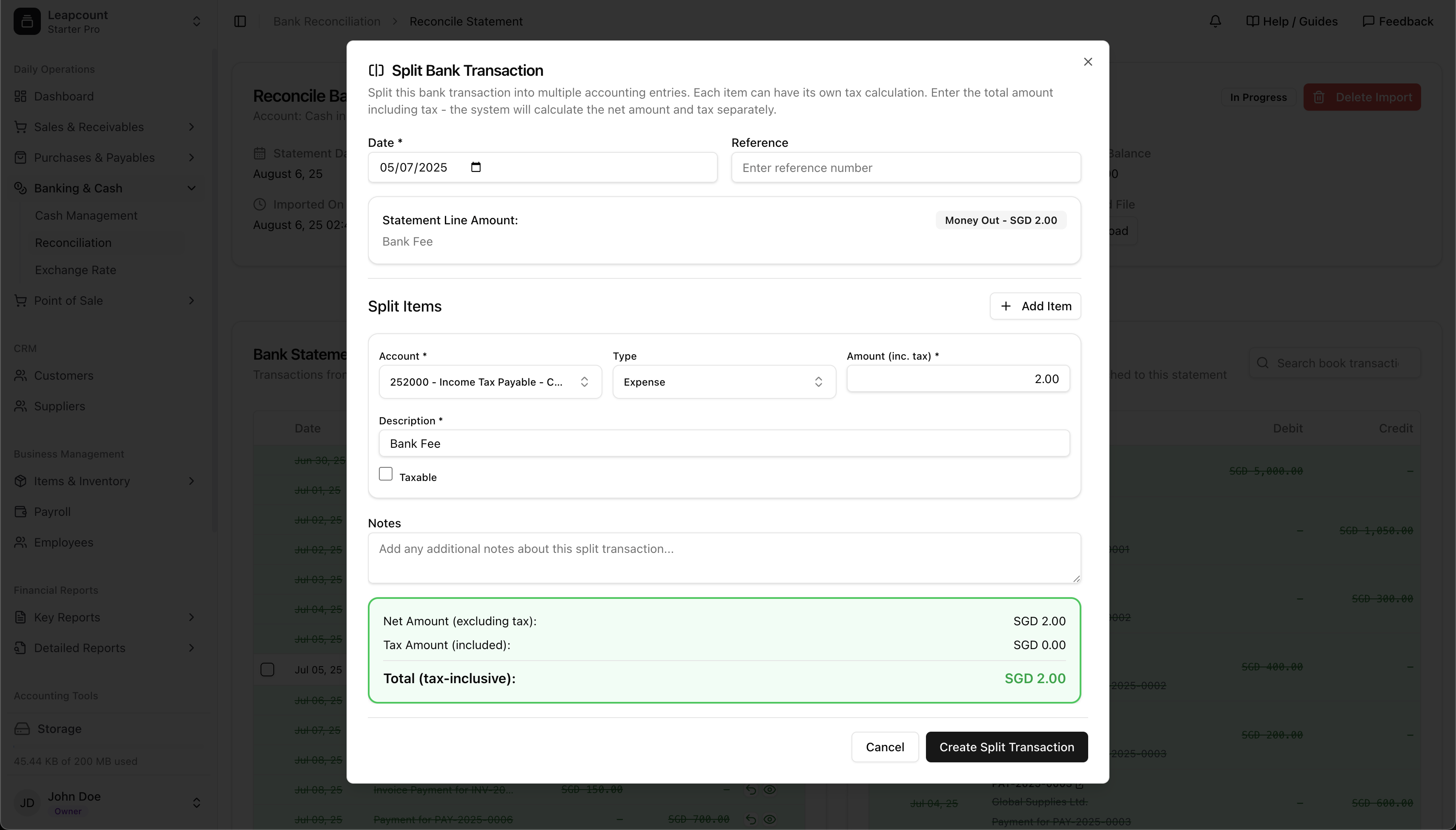1456x830 pixels.
Task: Open the date picker calendar icon
Action: click(x=476, y=167)
